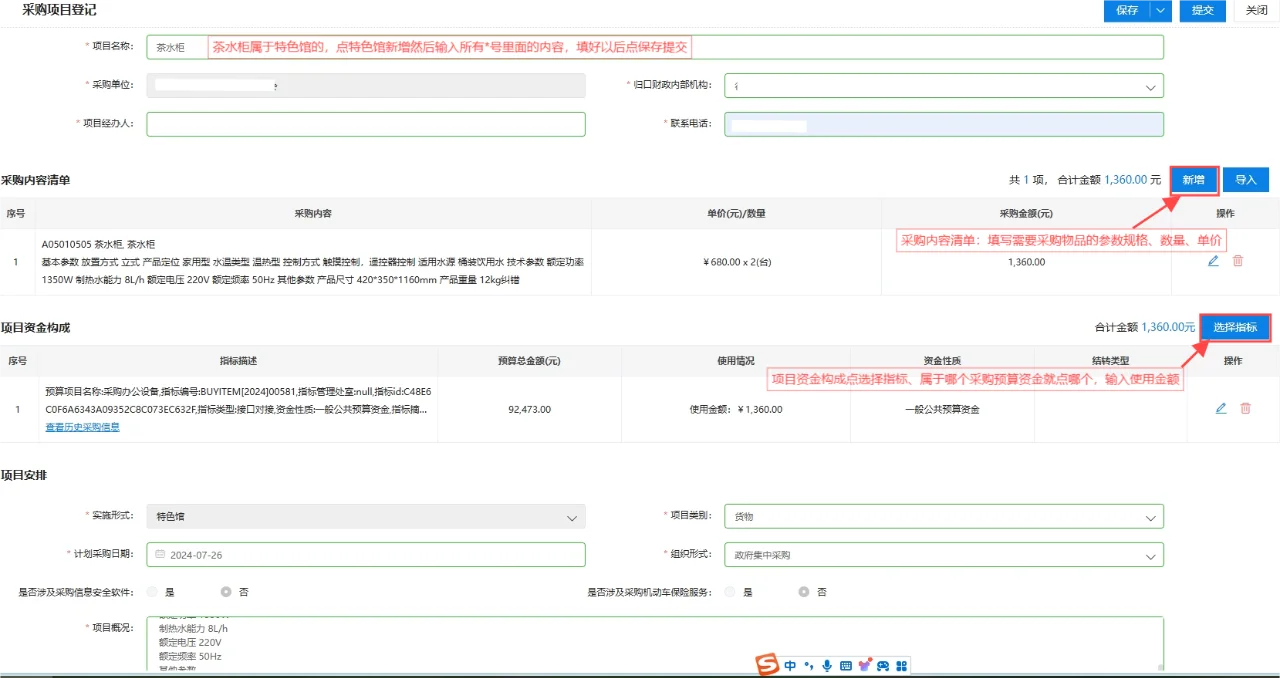
Task: Click the 项目概况 text area
Action: (x=655, y=644)
